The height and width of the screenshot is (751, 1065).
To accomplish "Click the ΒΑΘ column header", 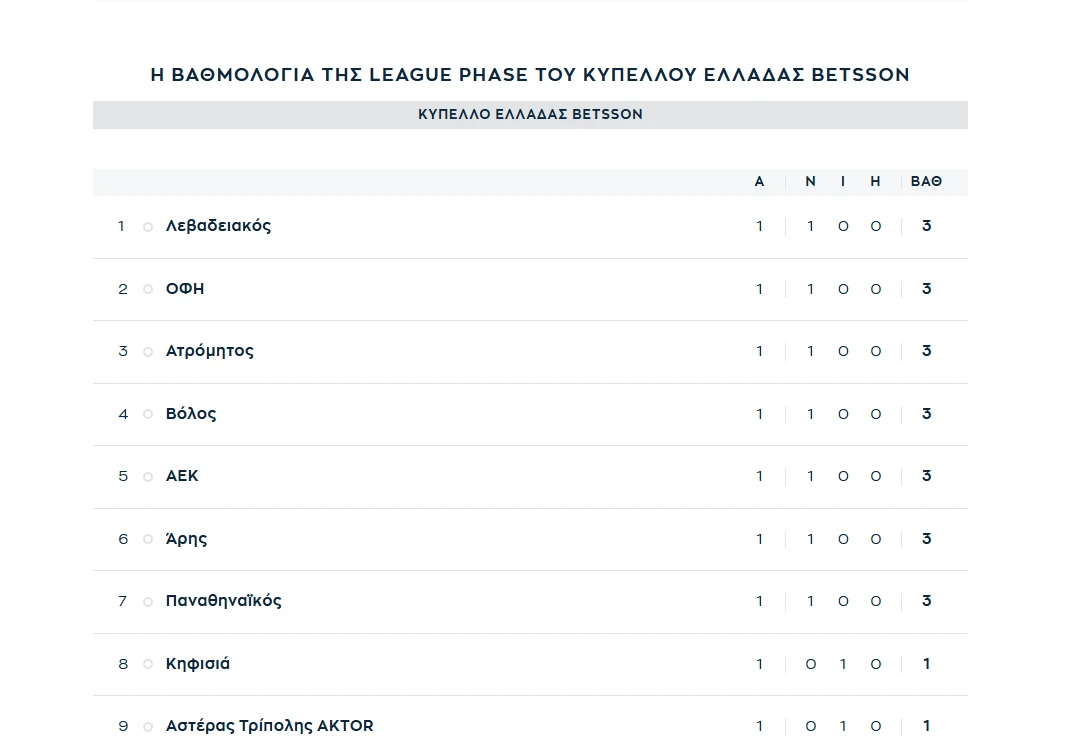I will [x=926, y=181].
